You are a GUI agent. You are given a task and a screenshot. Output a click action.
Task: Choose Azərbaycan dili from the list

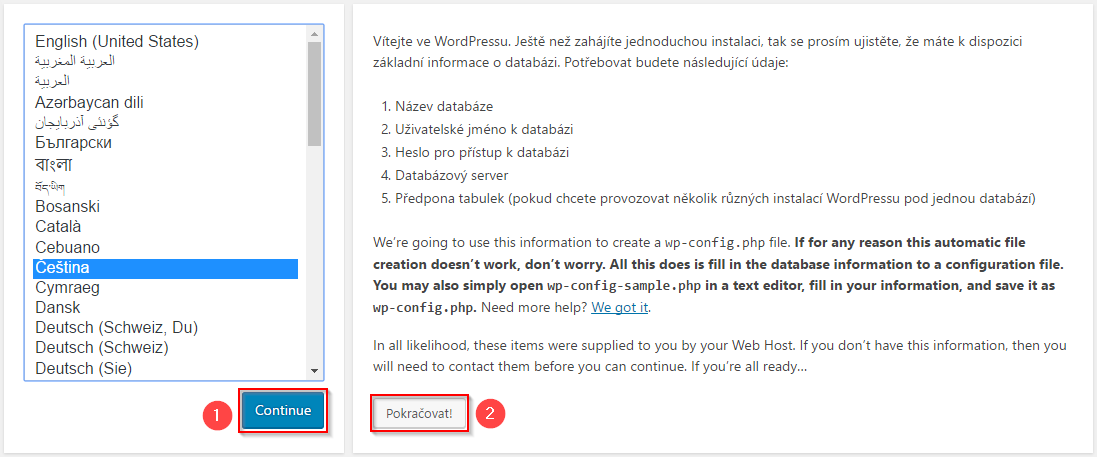96,103
